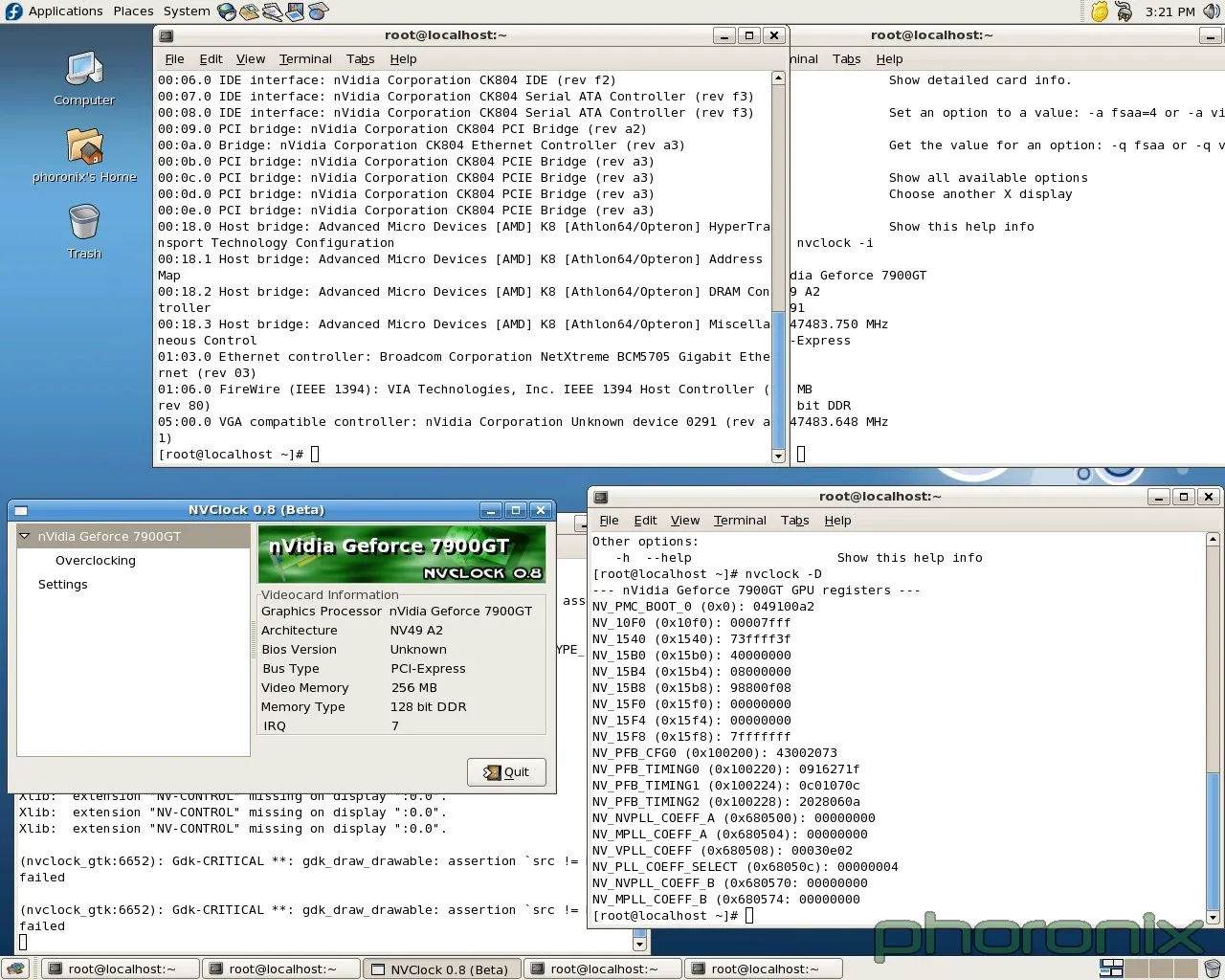The height and width of the screenshot is (980, 1225).
Task: Click the scrollbar thumb in the top-left terminal
Action: [778, 379]
